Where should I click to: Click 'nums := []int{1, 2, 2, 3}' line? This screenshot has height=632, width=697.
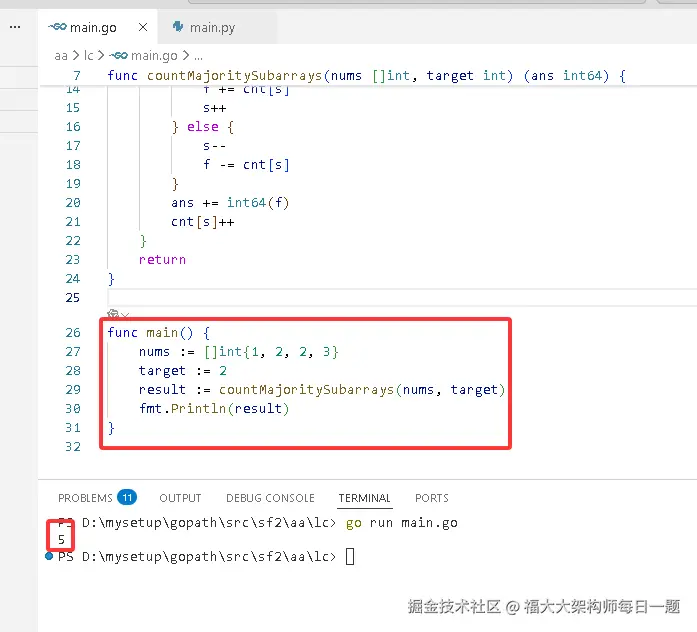[x=239, y=352]
